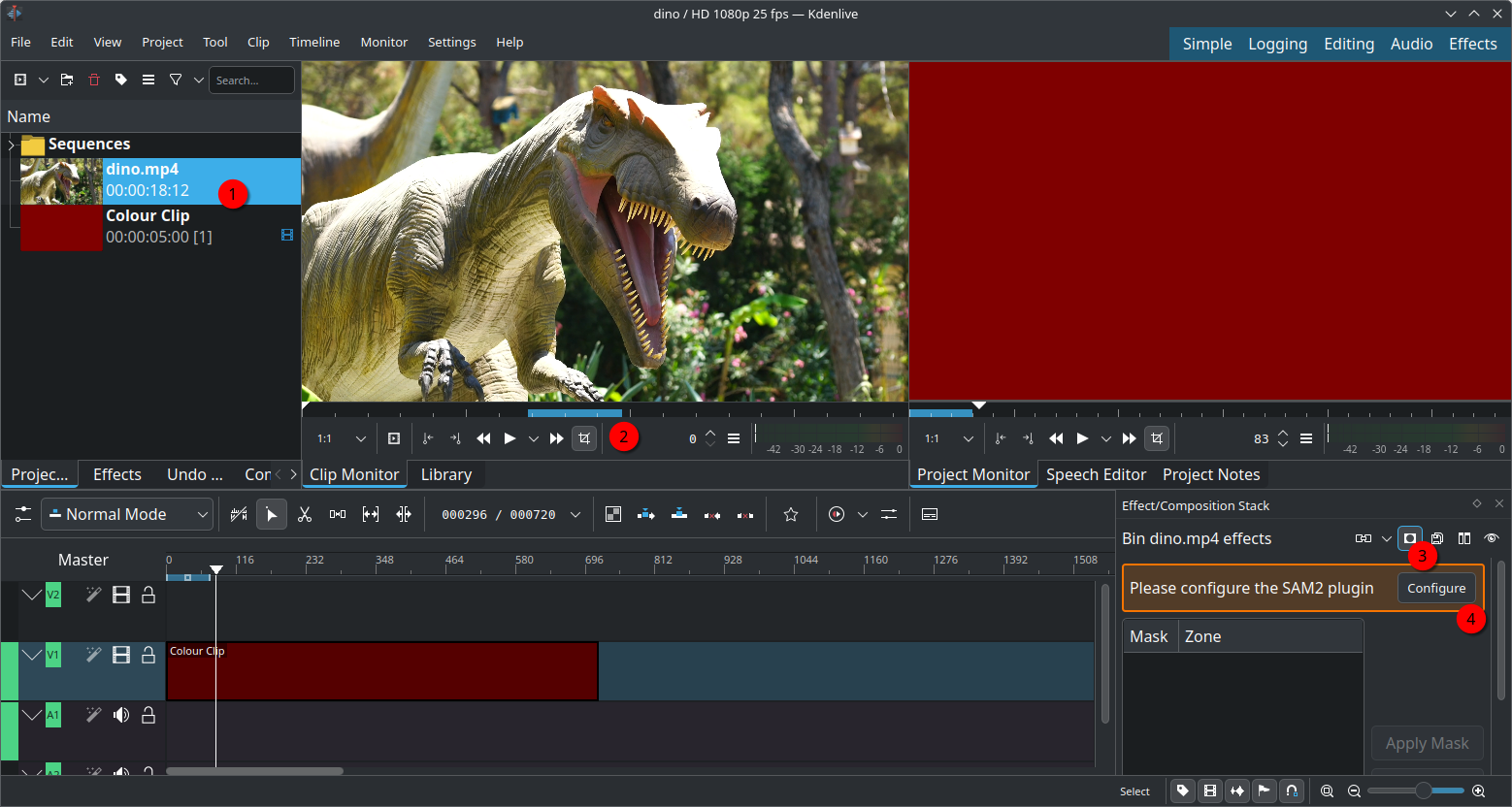Toggle effect stack visibility eye icon
Viewport: 1512px width, 807px height.
pos(1492,538)
